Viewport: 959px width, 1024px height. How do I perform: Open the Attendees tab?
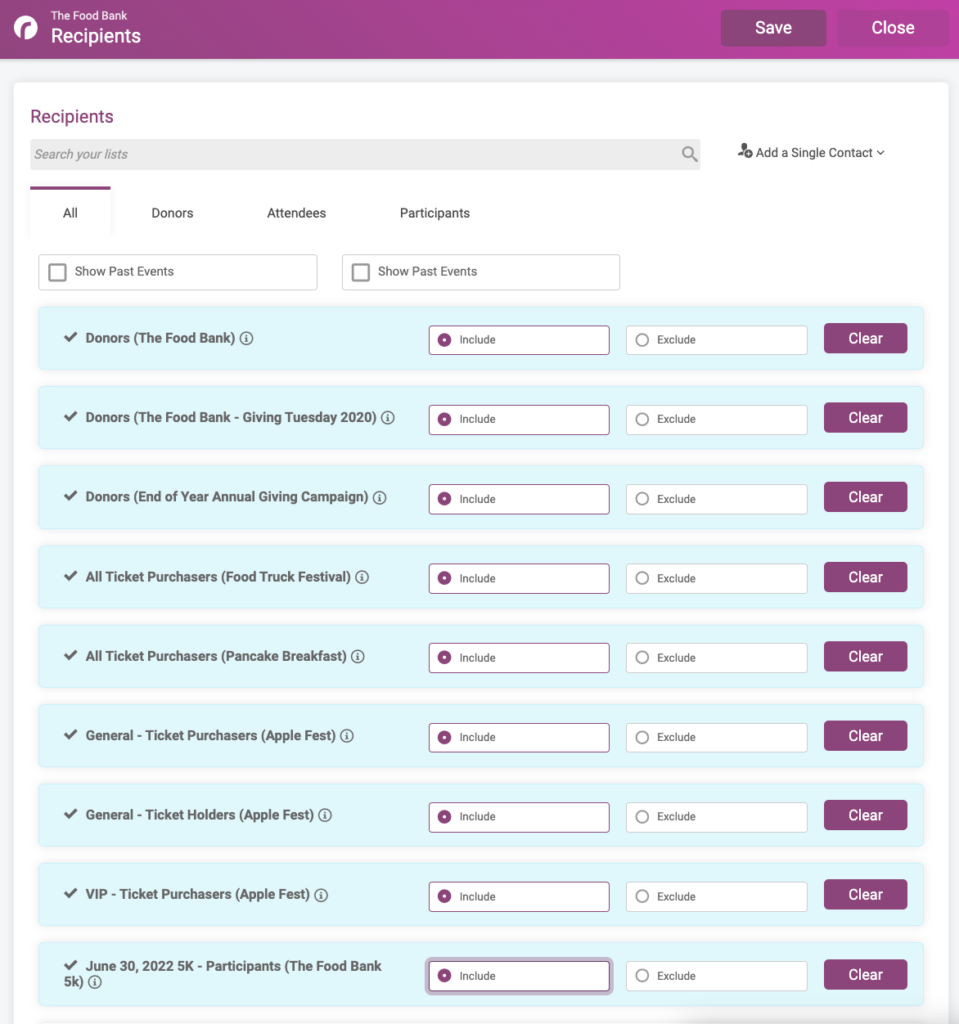point(297,214)
